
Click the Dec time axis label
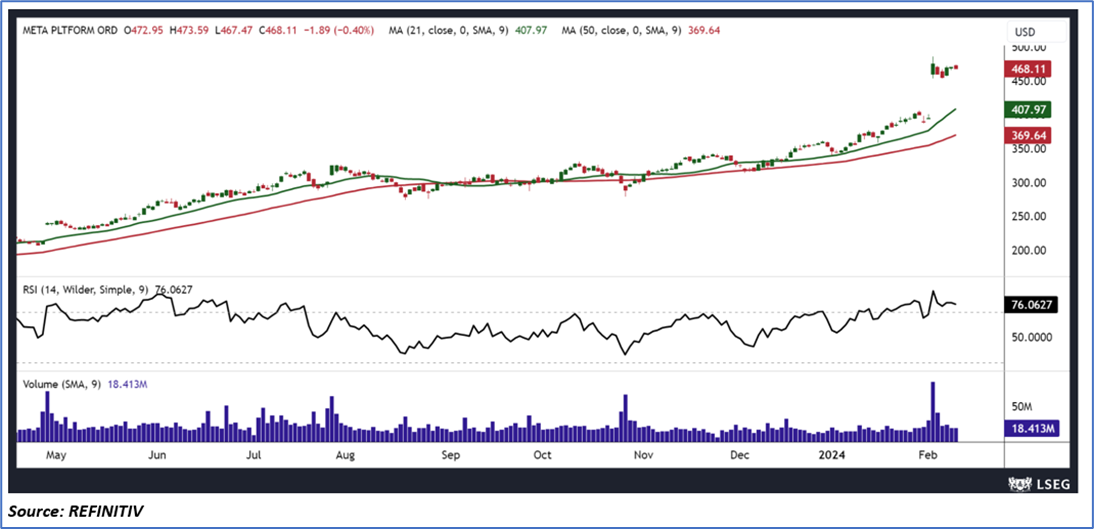pyautogui.click(x=739, y=455)
